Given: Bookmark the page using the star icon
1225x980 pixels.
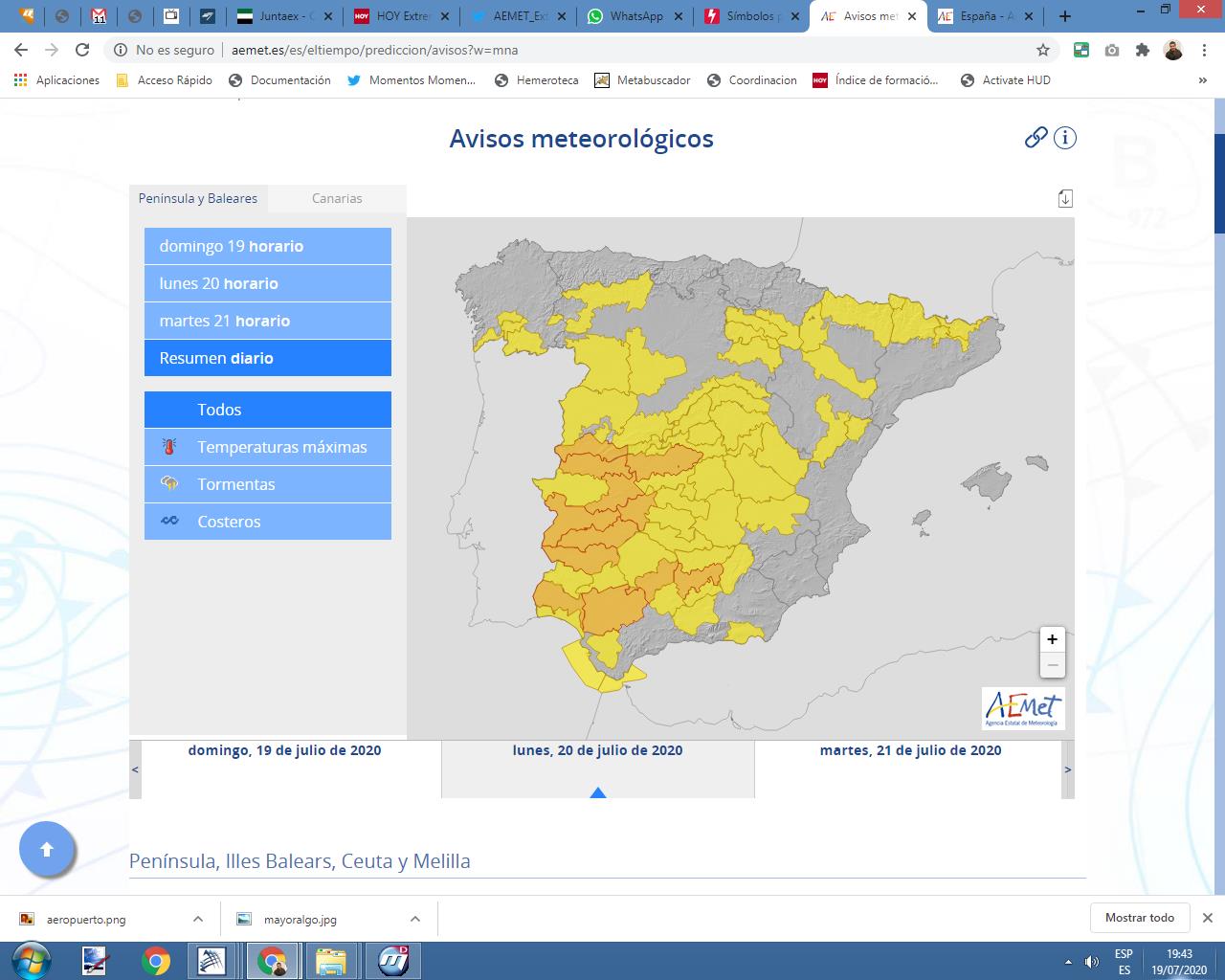Looking at the screenshot, I should click(1044, 49).
